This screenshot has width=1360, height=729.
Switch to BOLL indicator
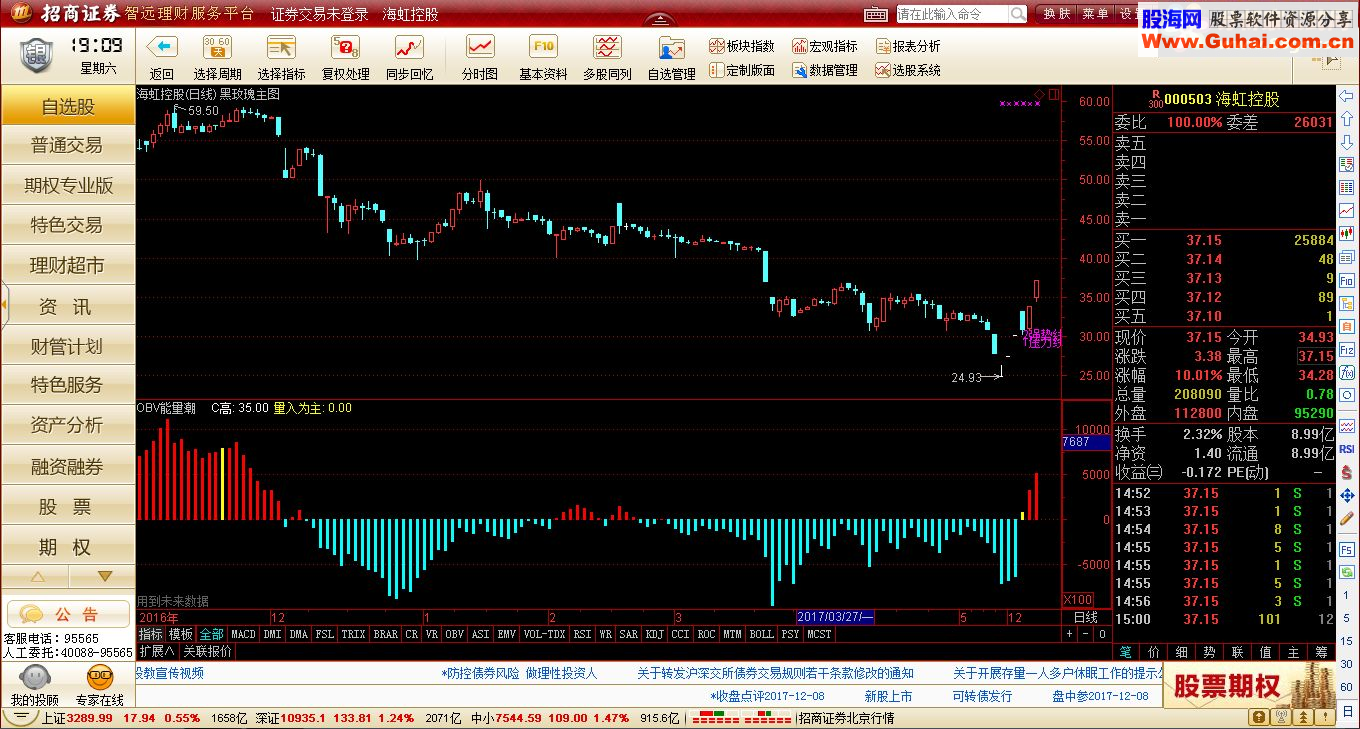(761, 634)
